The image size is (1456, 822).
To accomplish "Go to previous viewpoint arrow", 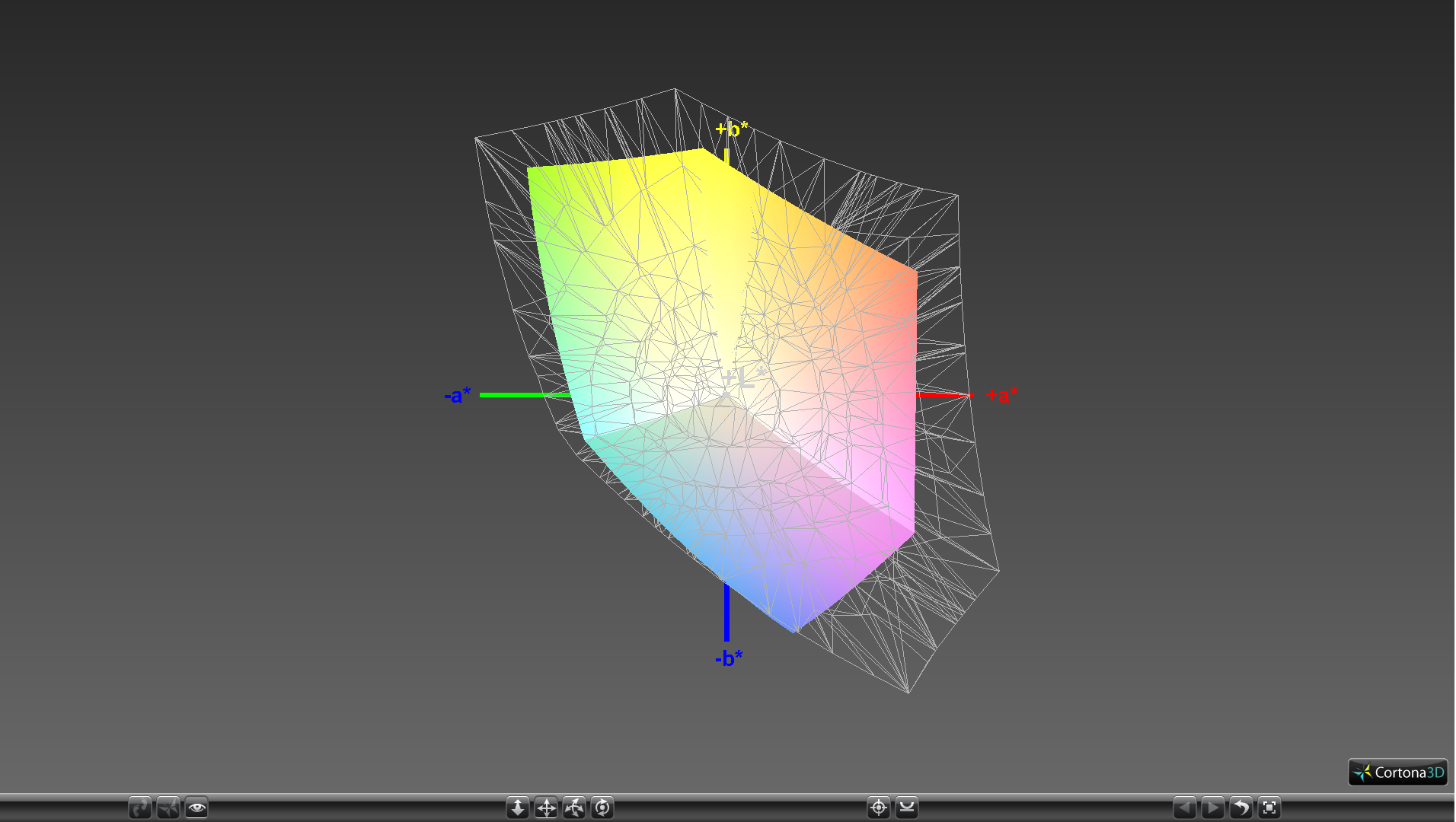I will click(x=1185, y=808).
